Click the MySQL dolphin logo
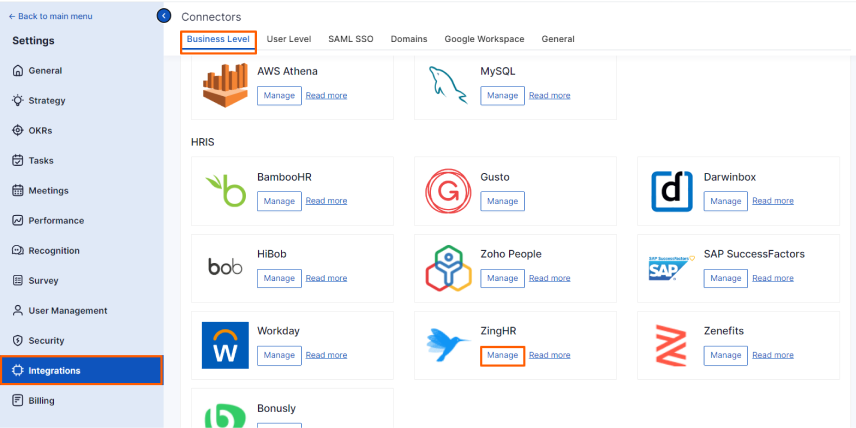The height and width of the screenshot is (428, 856). [x=448, y=85]
